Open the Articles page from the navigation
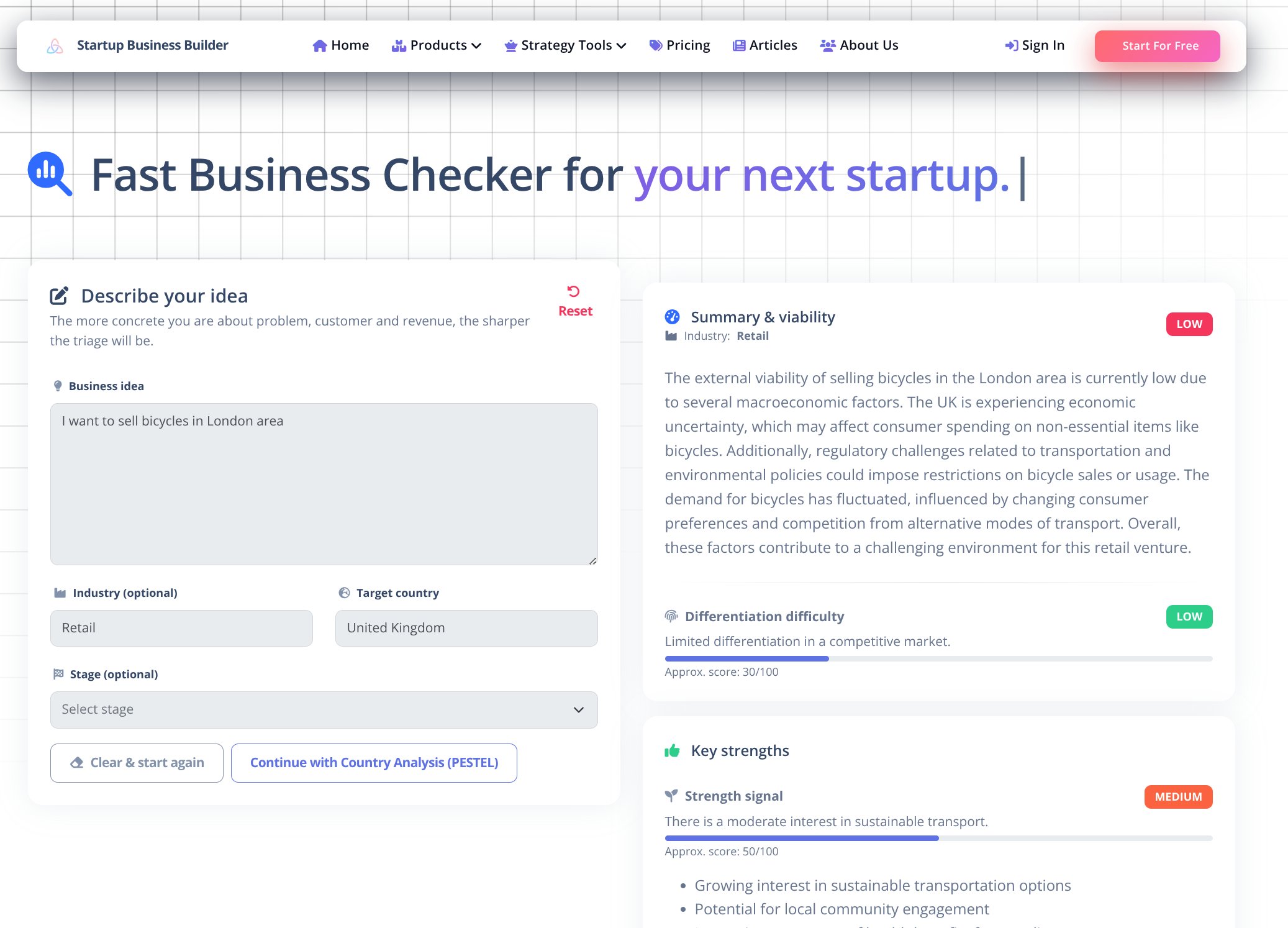Viewport: 1288px width, 928px height. [773, 45]
